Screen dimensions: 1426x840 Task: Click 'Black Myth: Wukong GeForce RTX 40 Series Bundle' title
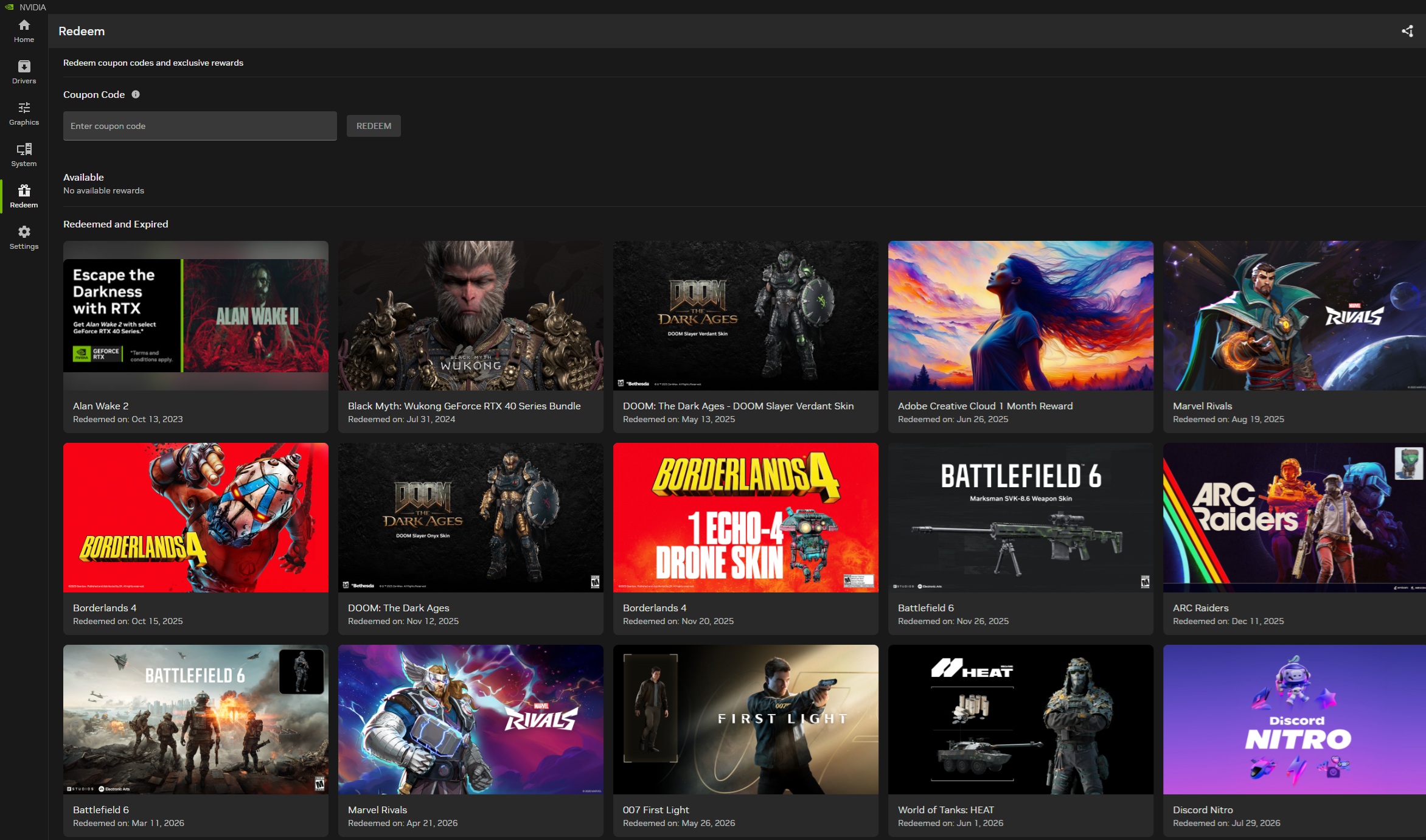tap(464, 406)
